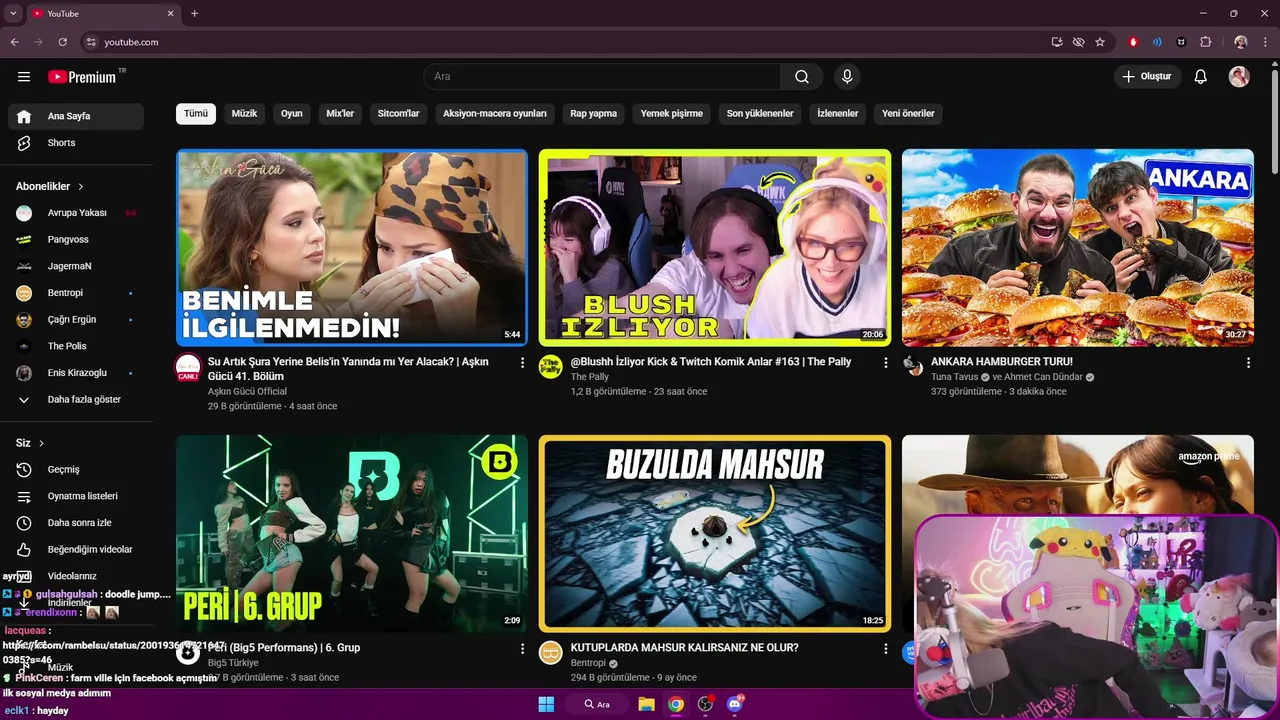Select the Aksiyon-macera oyunları chip
This screenshot has width=1280, height=720.
[495, 114]
